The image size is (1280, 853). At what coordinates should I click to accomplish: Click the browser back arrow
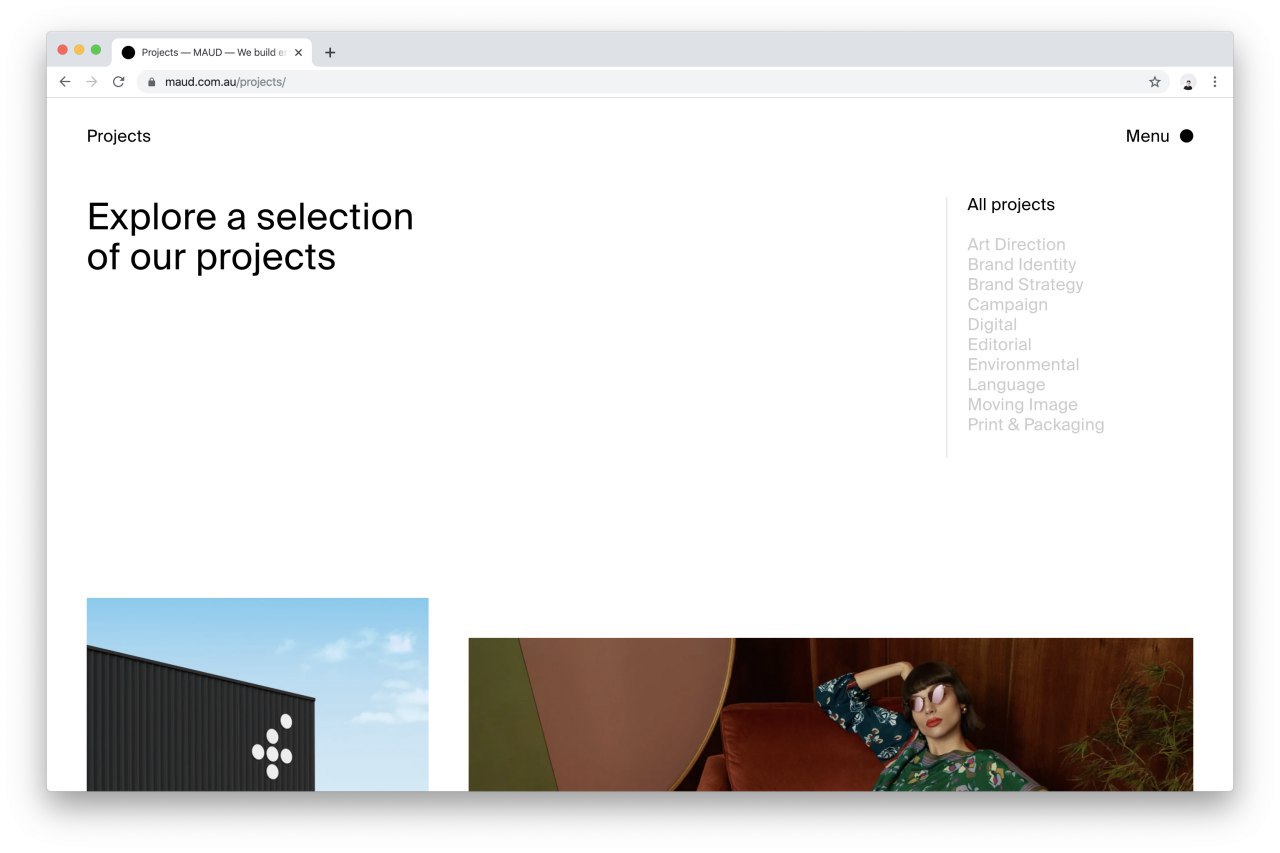(x=65, y=82)
